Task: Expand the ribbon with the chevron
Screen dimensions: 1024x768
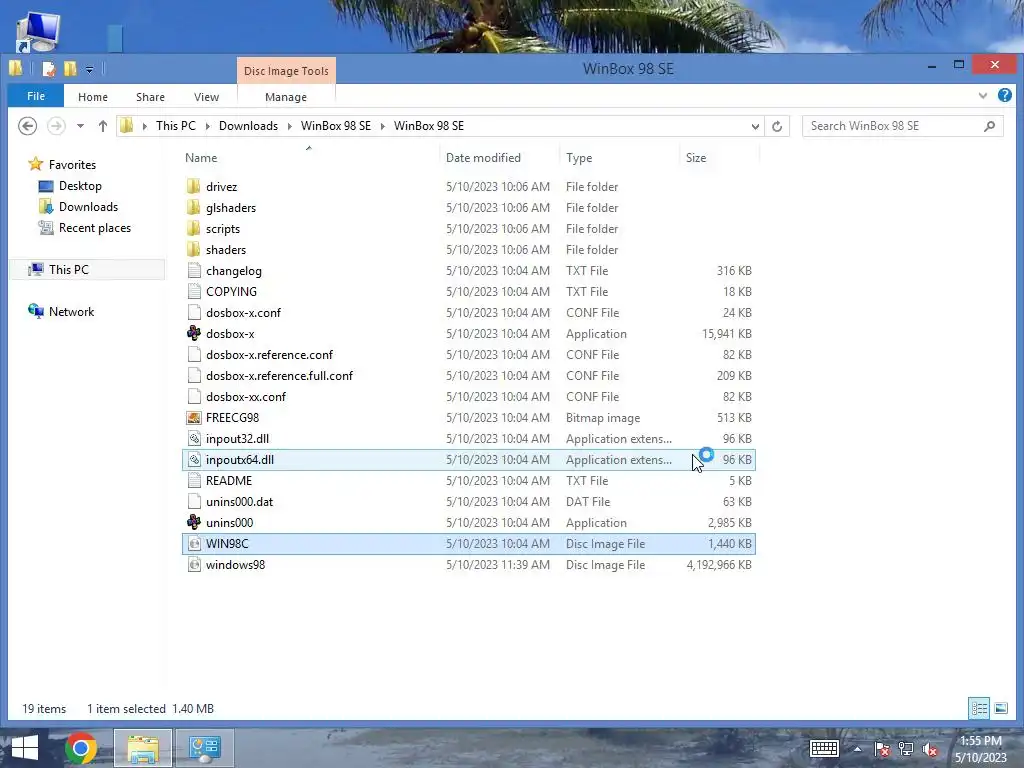Action: [x=983, y=96]
